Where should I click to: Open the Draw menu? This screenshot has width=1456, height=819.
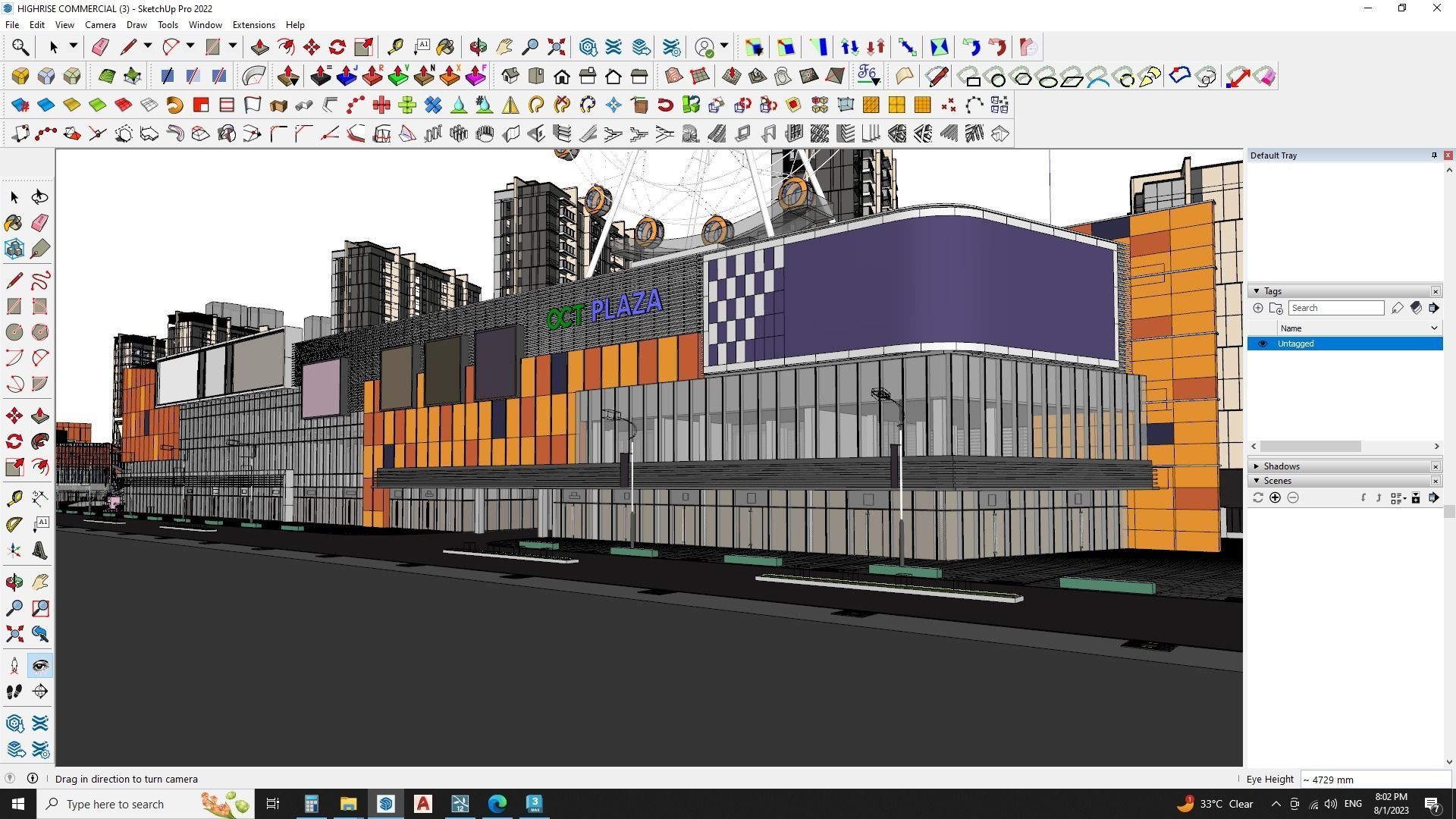[136, 25]
